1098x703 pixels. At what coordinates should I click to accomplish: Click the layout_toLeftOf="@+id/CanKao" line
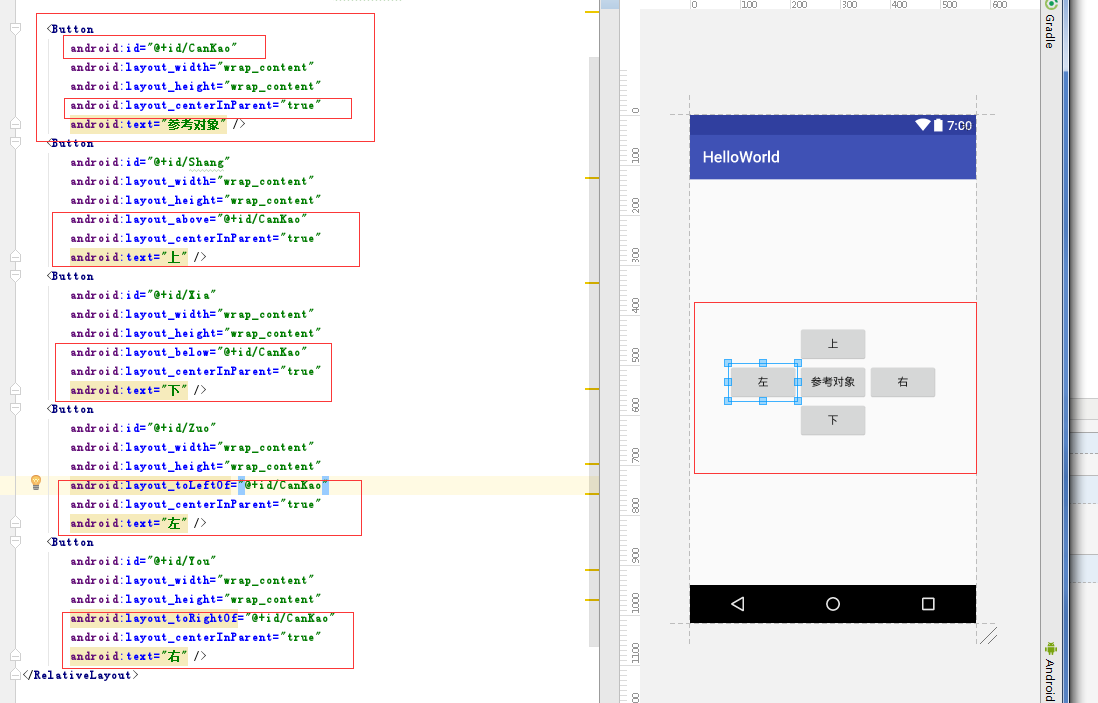tap(199, 485)
